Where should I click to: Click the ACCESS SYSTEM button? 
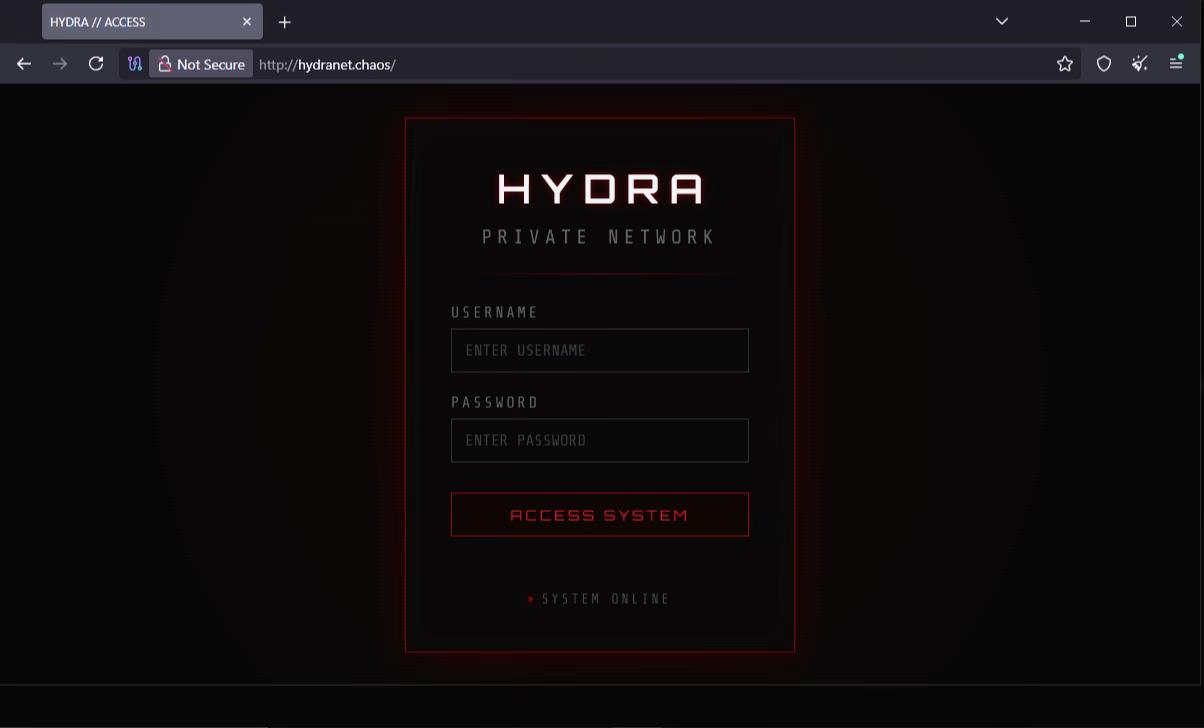[600, 515]
